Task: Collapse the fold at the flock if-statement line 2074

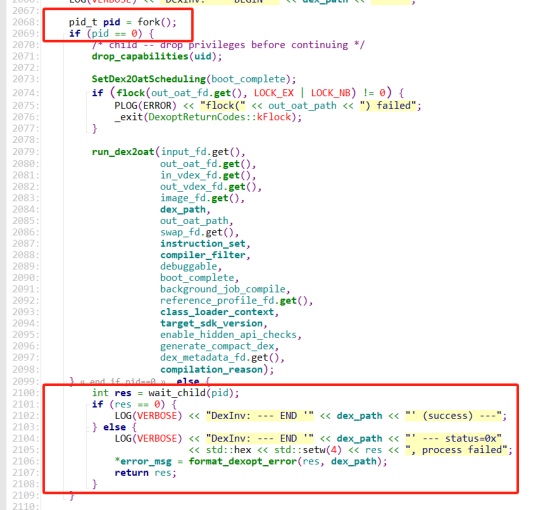Action: [87, 93]
